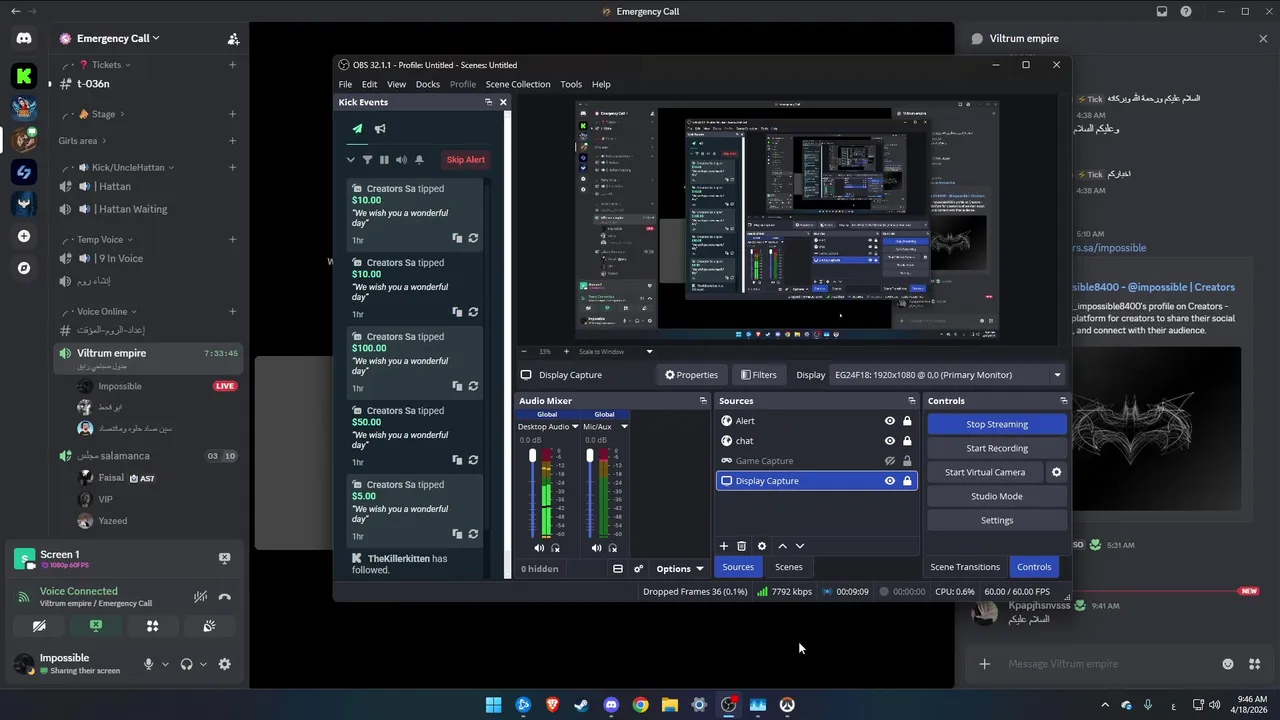The image size is (1280, 720).
Task: Open the Scene Collection menu
Action: [518, 84]
